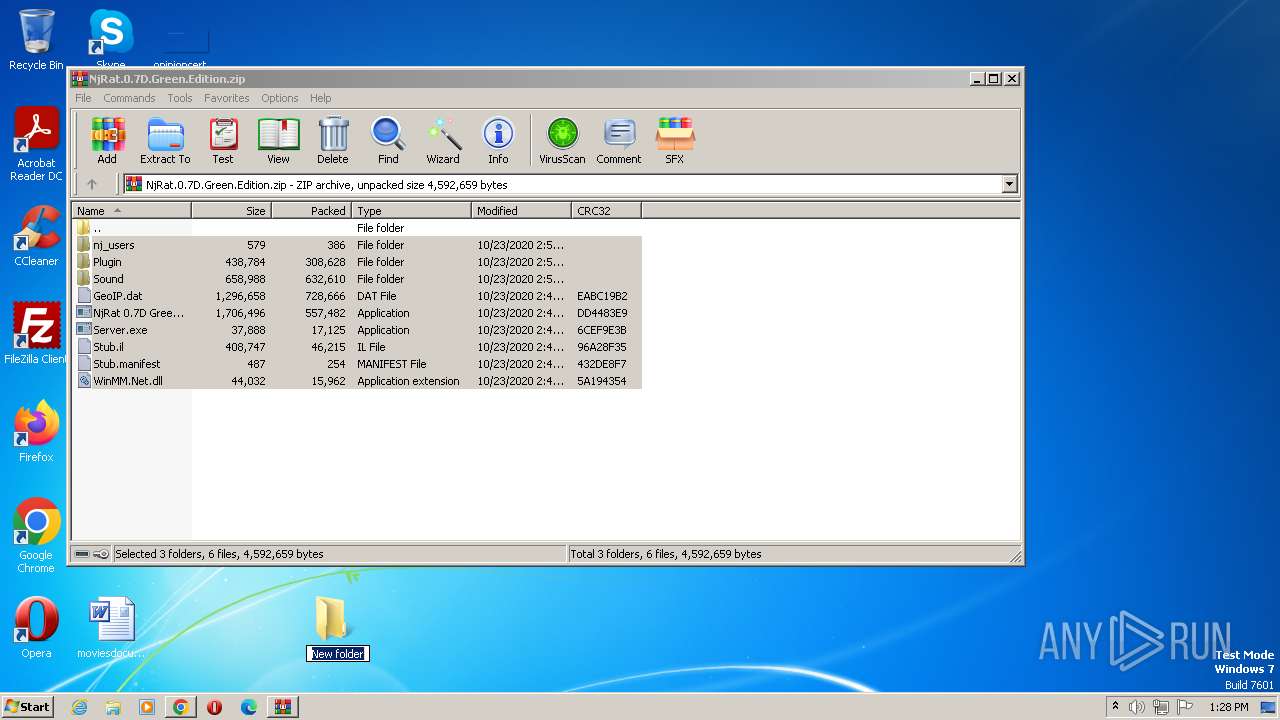
Task: Show hidden tray icons arrow
Action: [1115, 707]
